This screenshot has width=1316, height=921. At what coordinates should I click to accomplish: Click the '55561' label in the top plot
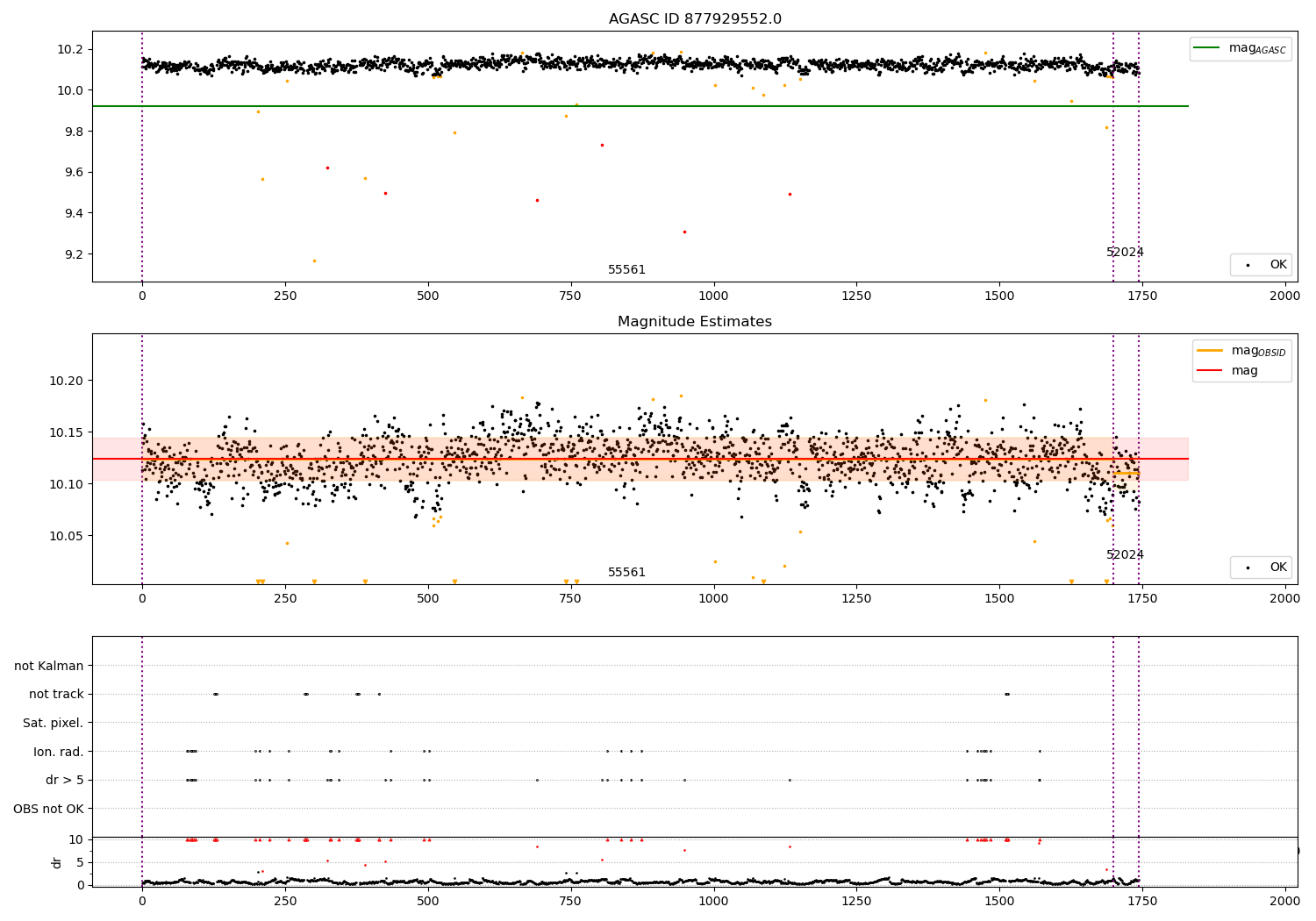(x=626, y=270)
